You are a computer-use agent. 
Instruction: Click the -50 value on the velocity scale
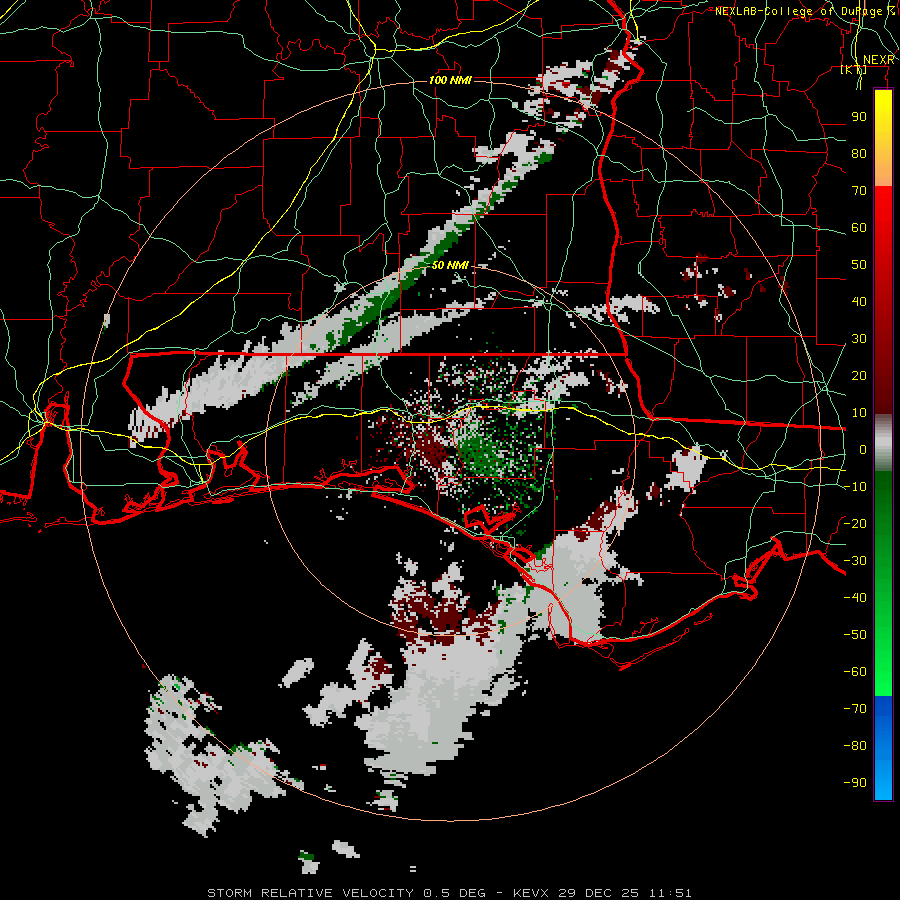(855, 635)
